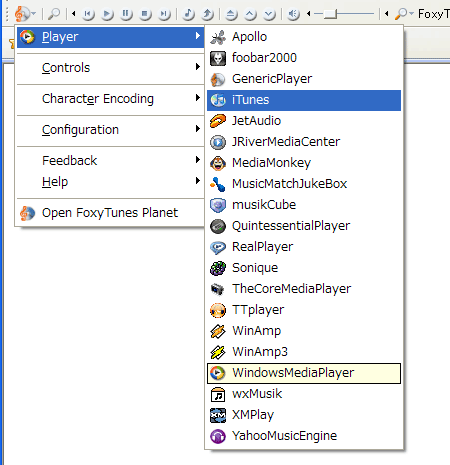450x465 pixels.
Task: Choose WindowsMediaPlayer as the player
Action: pyautogui.click(x=304, y=373)
